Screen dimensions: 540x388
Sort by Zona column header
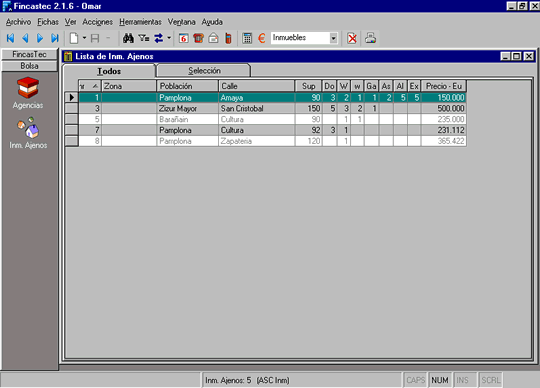[129, 86]
